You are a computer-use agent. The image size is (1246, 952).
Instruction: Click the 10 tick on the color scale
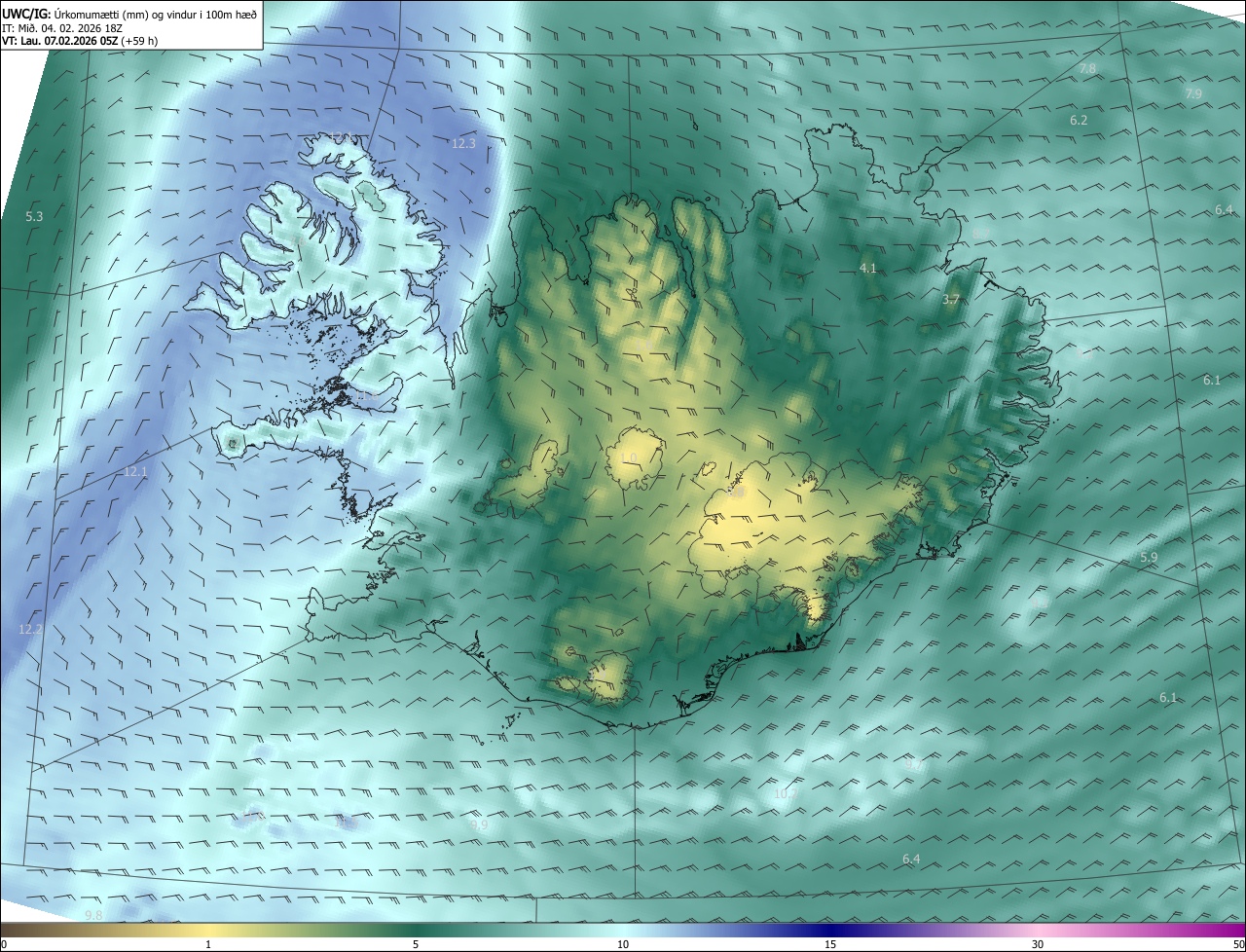pyautogui.click(x=623, y=944)
